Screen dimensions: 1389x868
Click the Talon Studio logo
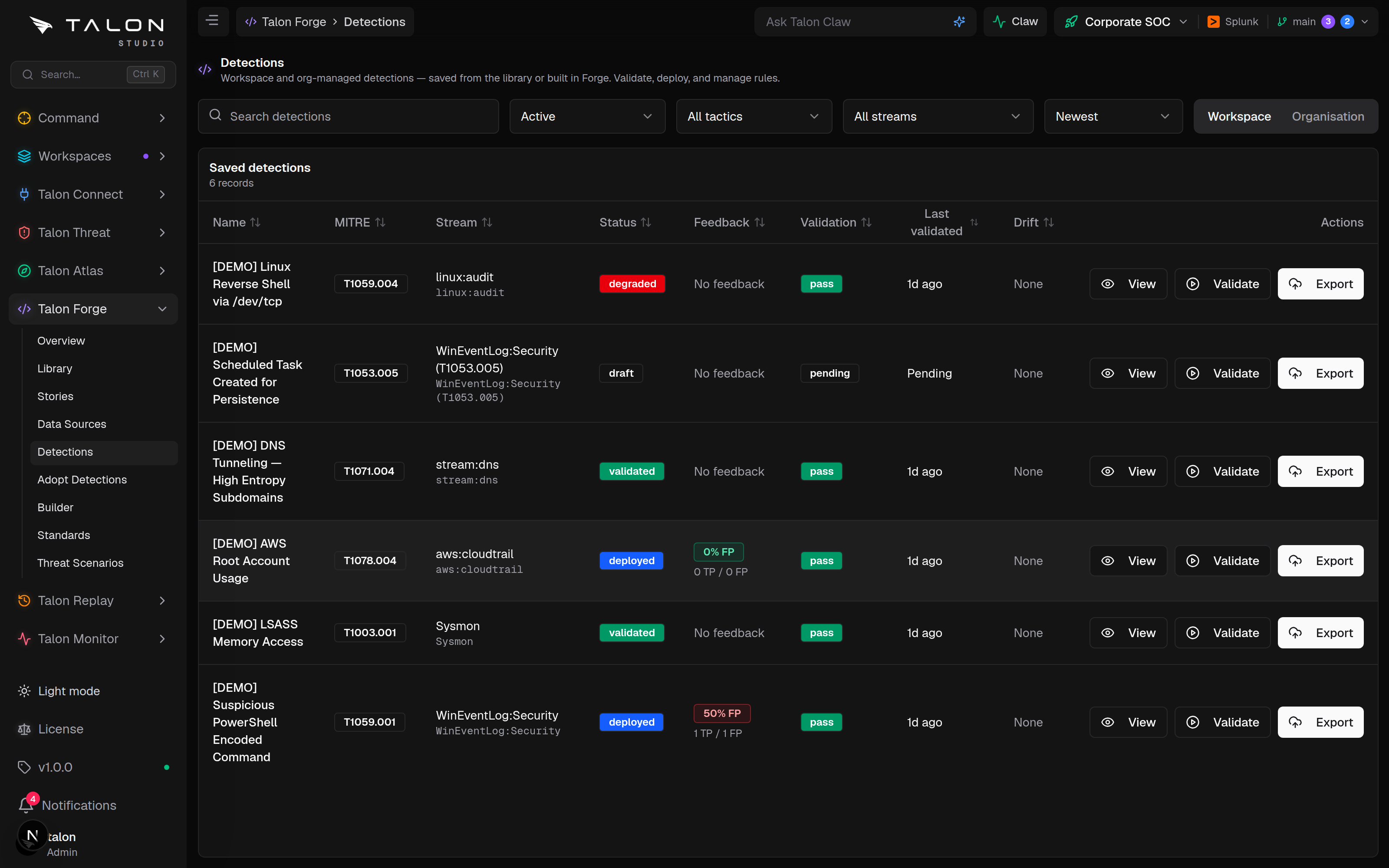(96, 30)
